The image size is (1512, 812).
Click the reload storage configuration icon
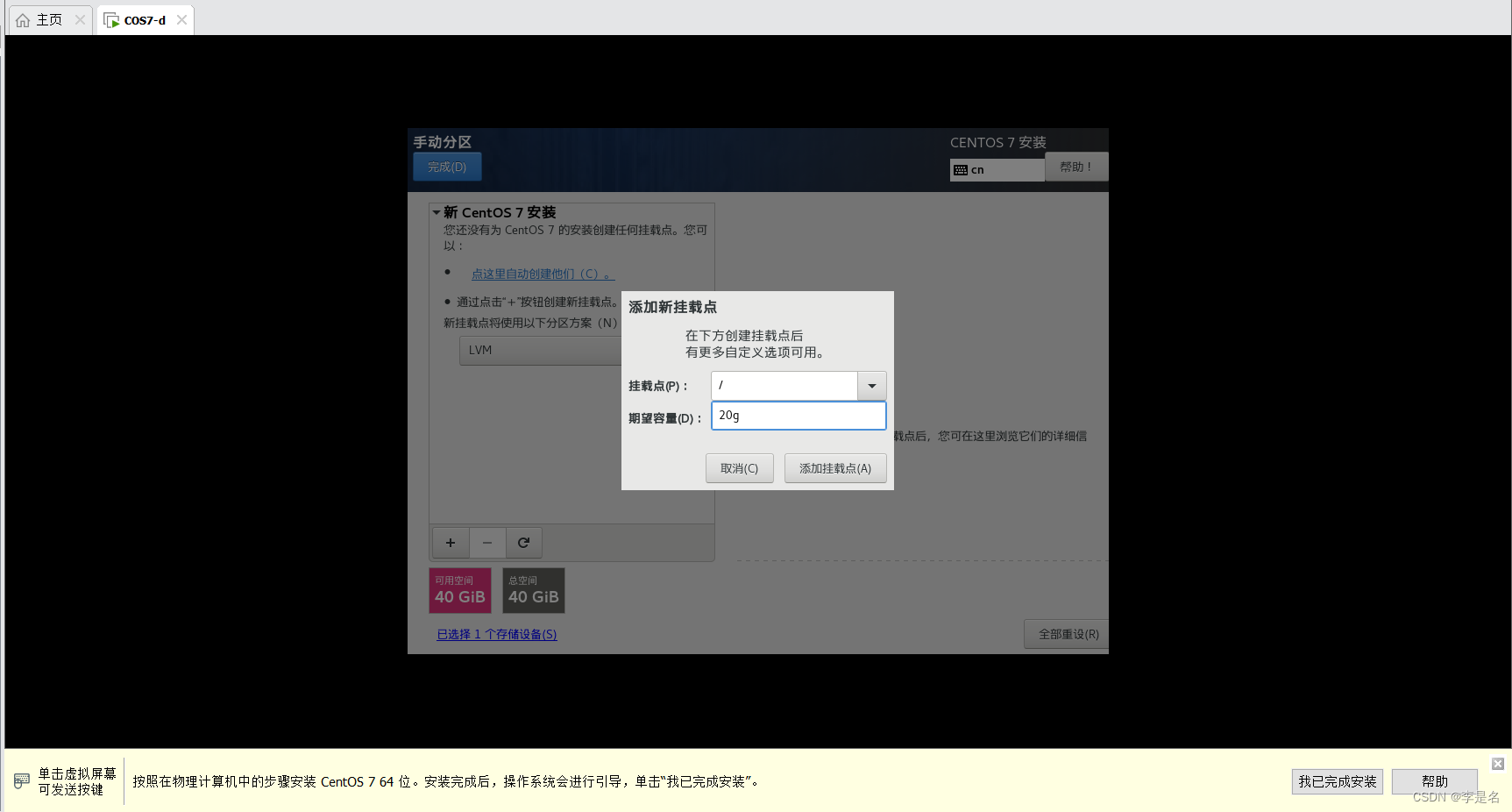point(524,543)
